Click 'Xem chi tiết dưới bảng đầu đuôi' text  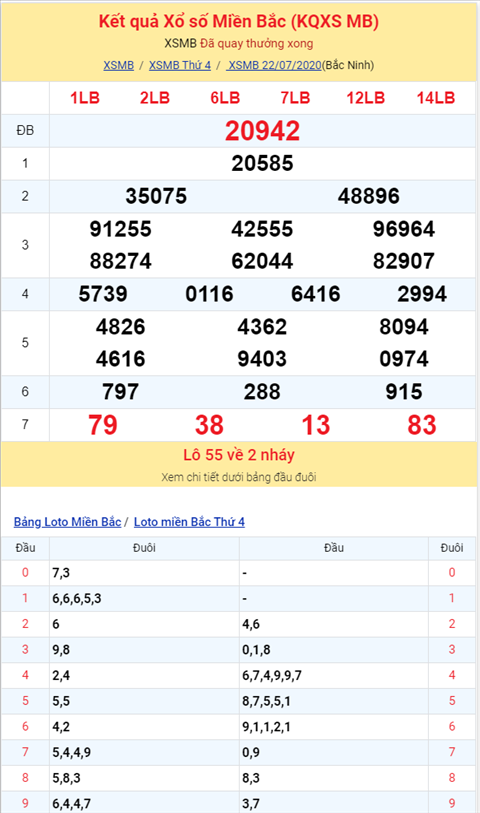pyautogui.click(x=239, y=477)
